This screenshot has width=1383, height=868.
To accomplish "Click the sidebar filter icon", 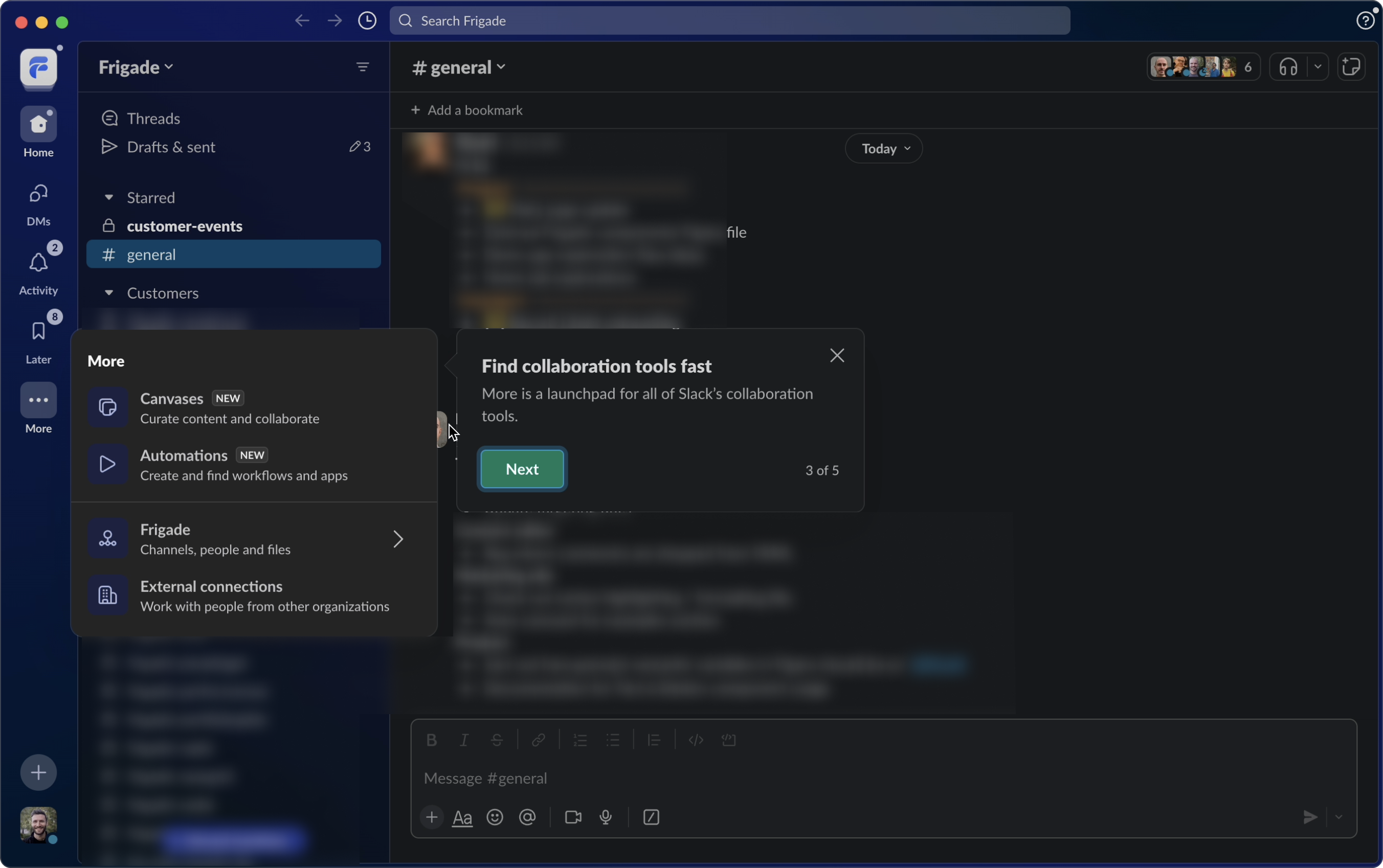I will coord(363,67).
